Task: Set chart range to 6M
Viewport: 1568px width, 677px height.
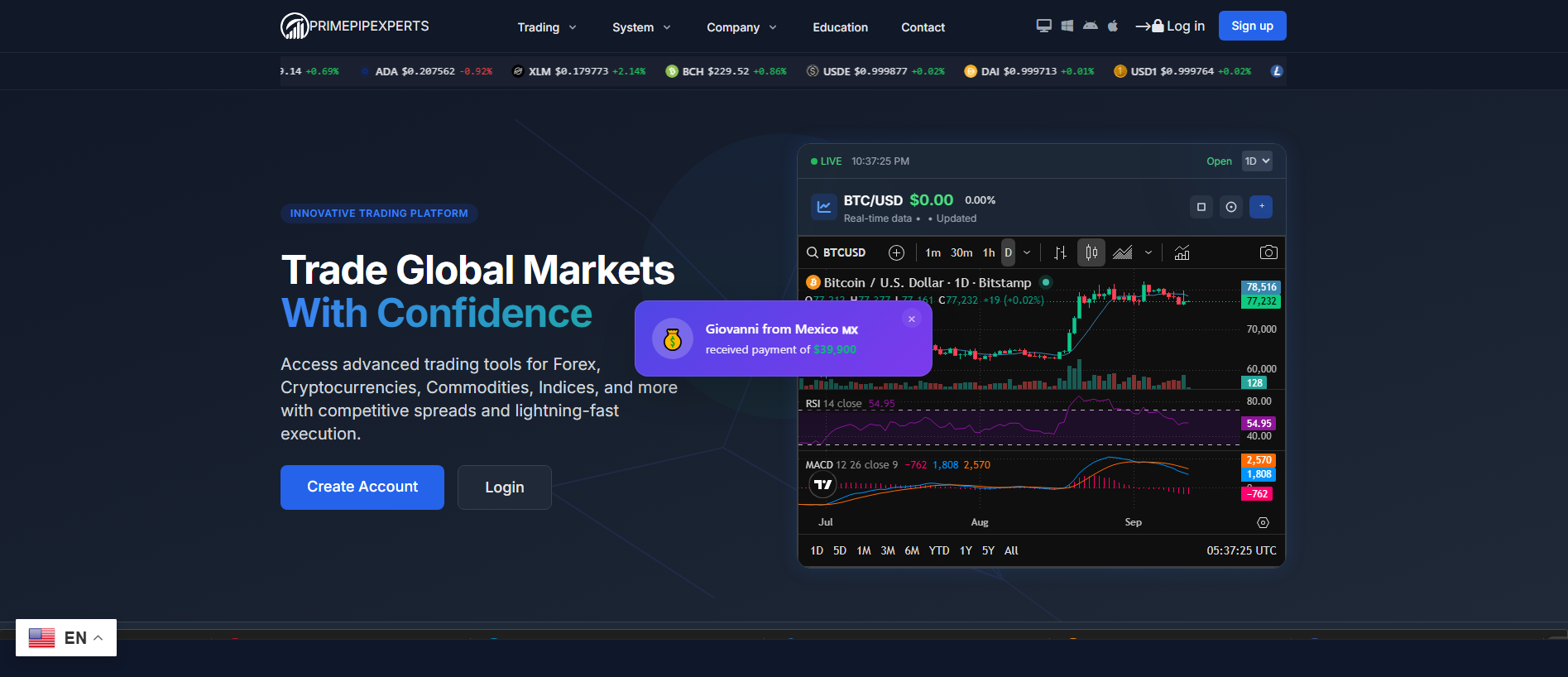Action: pos(912,550)
